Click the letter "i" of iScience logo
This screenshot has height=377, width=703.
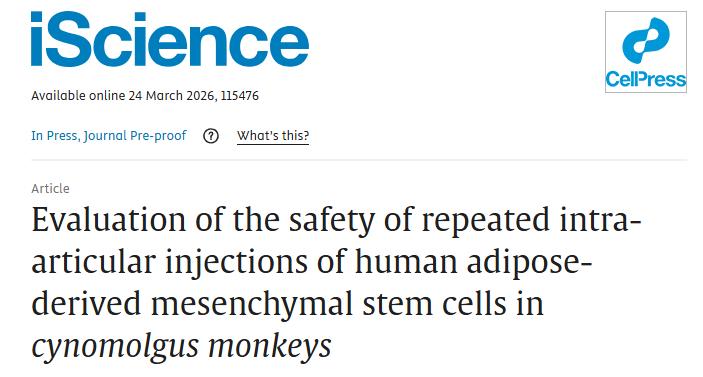tap(37, 39)
